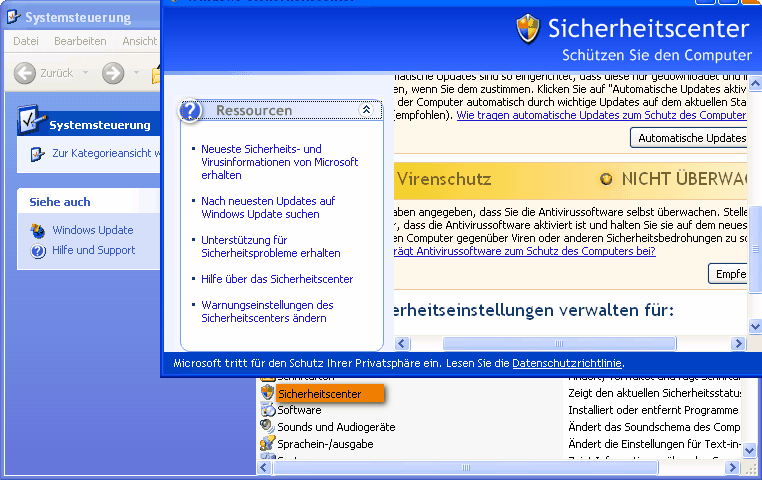Open the Datenschutzrichtlinie link
Viewport: 762px width, 480px height.
[x=567, y=363]
